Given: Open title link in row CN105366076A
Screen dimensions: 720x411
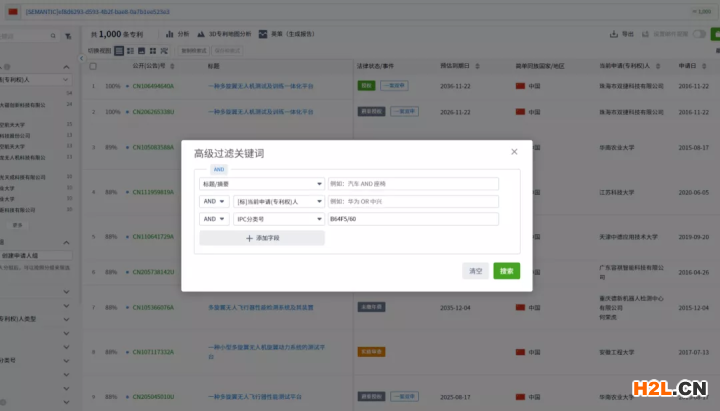Looking at the screenshot, I should (x=261, y=307).
